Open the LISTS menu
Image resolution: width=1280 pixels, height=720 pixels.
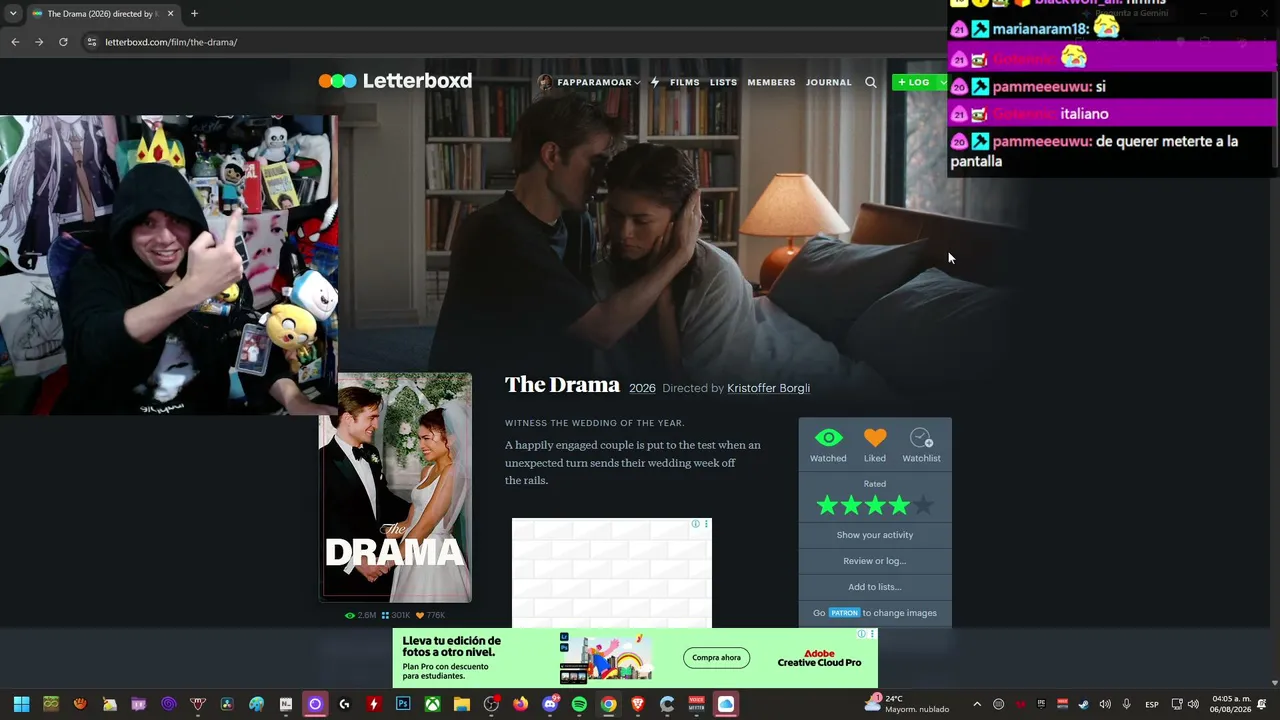(x=723, y=82)
